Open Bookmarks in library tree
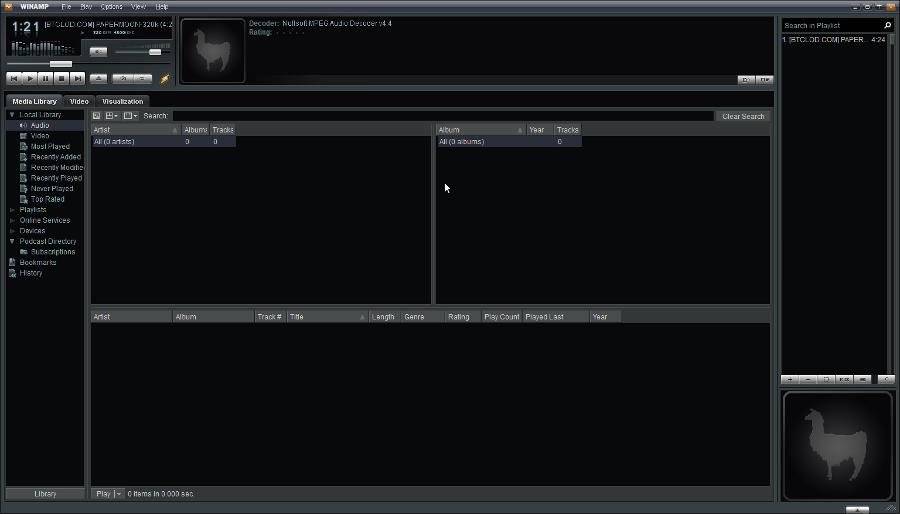 pyautogui.click(x=37, y=262)
